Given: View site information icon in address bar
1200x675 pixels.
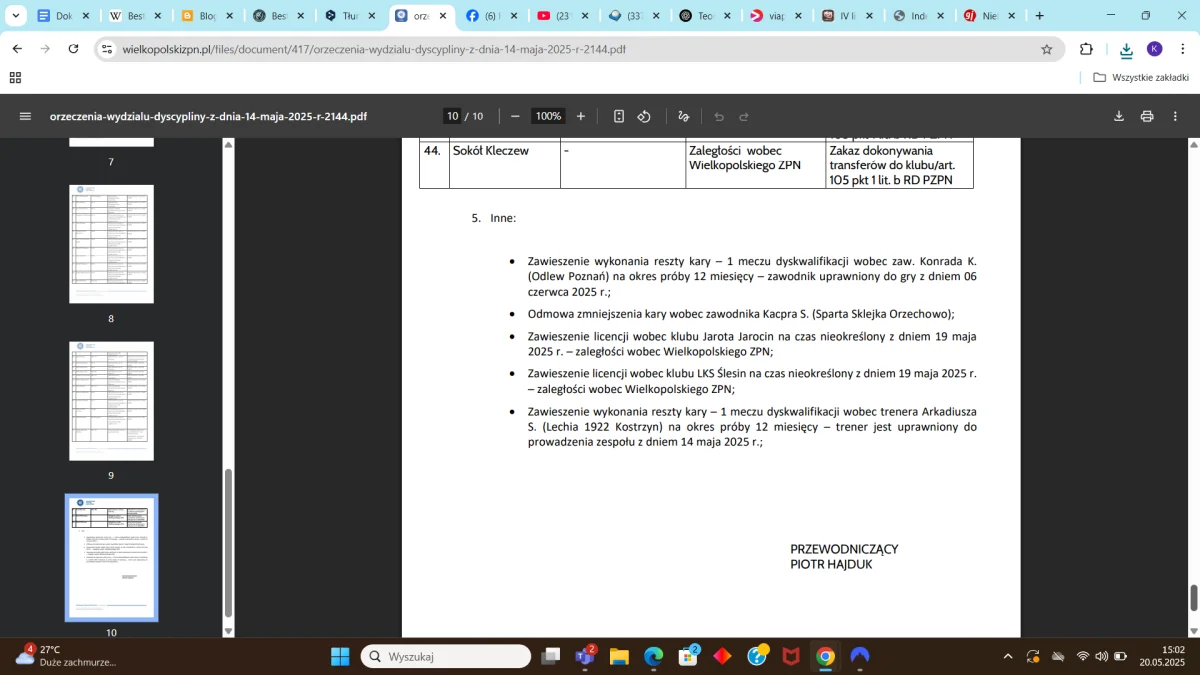Looking at the screenshot, I should pyautogui.click(x=109, y=49).
